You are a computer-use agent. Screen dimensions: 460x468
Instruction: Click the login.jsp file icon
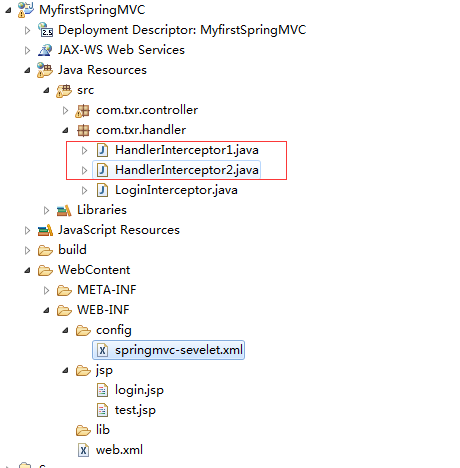pos(102,390)
